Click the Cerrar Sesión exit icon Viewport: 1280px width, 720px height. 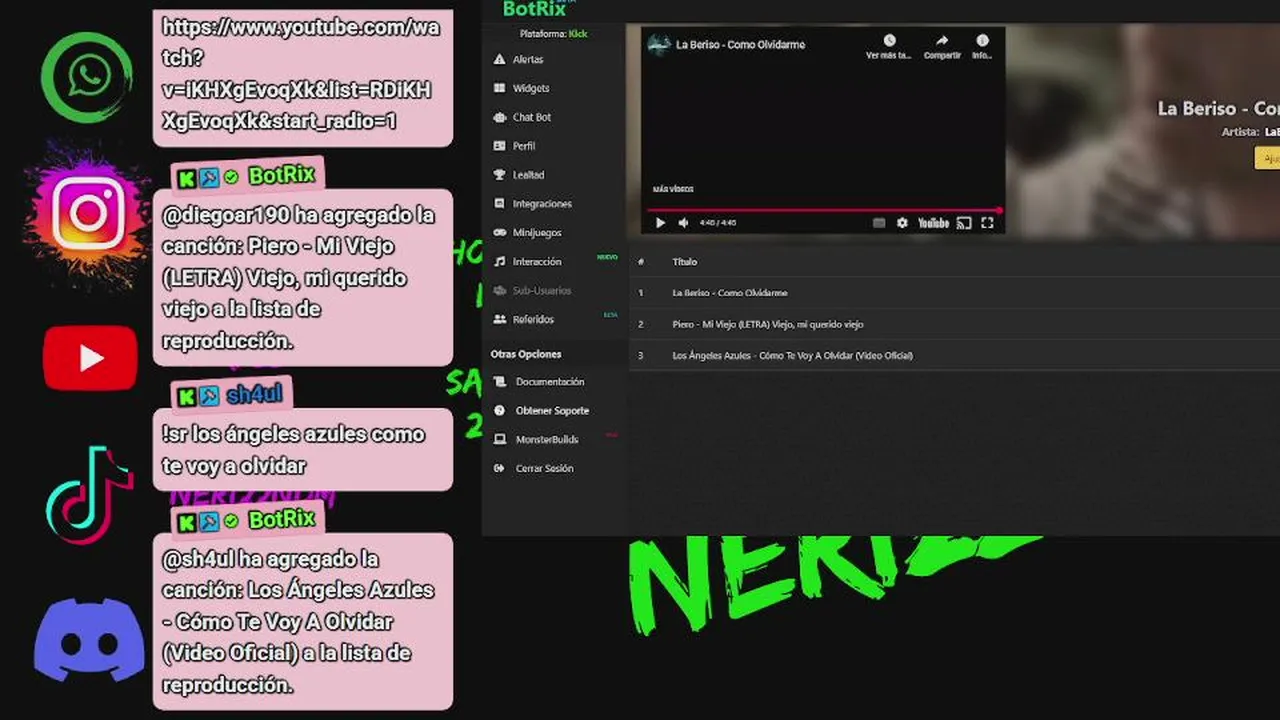(x=499, y=469)
